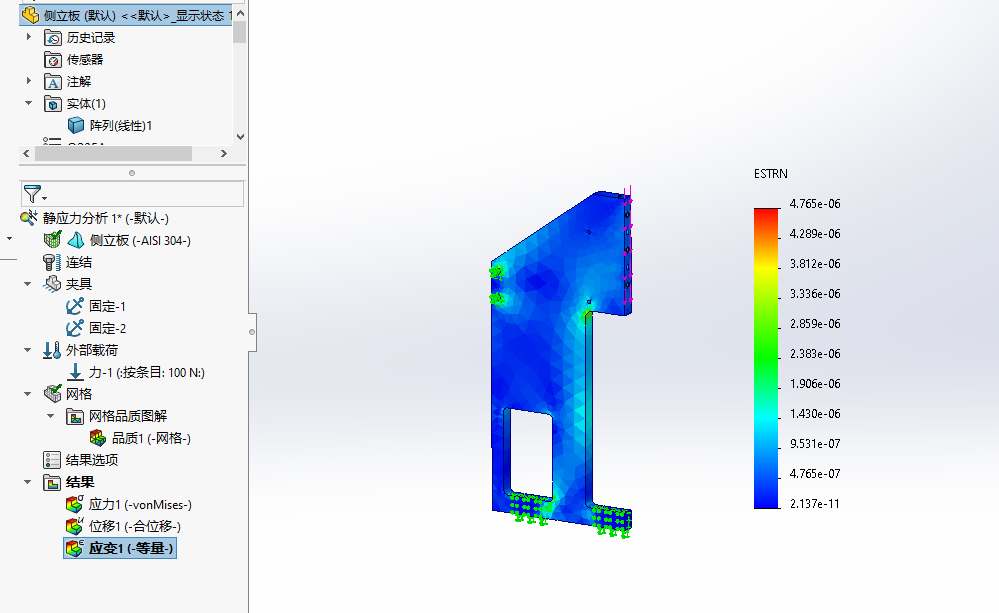
Task: Select 静应力分析 1* (-默认-) study text
Action: [x=106, y=219]
